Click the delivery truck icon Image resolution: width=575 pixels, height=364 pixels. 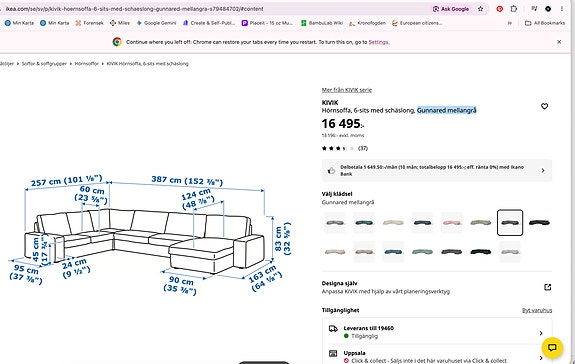333,328
